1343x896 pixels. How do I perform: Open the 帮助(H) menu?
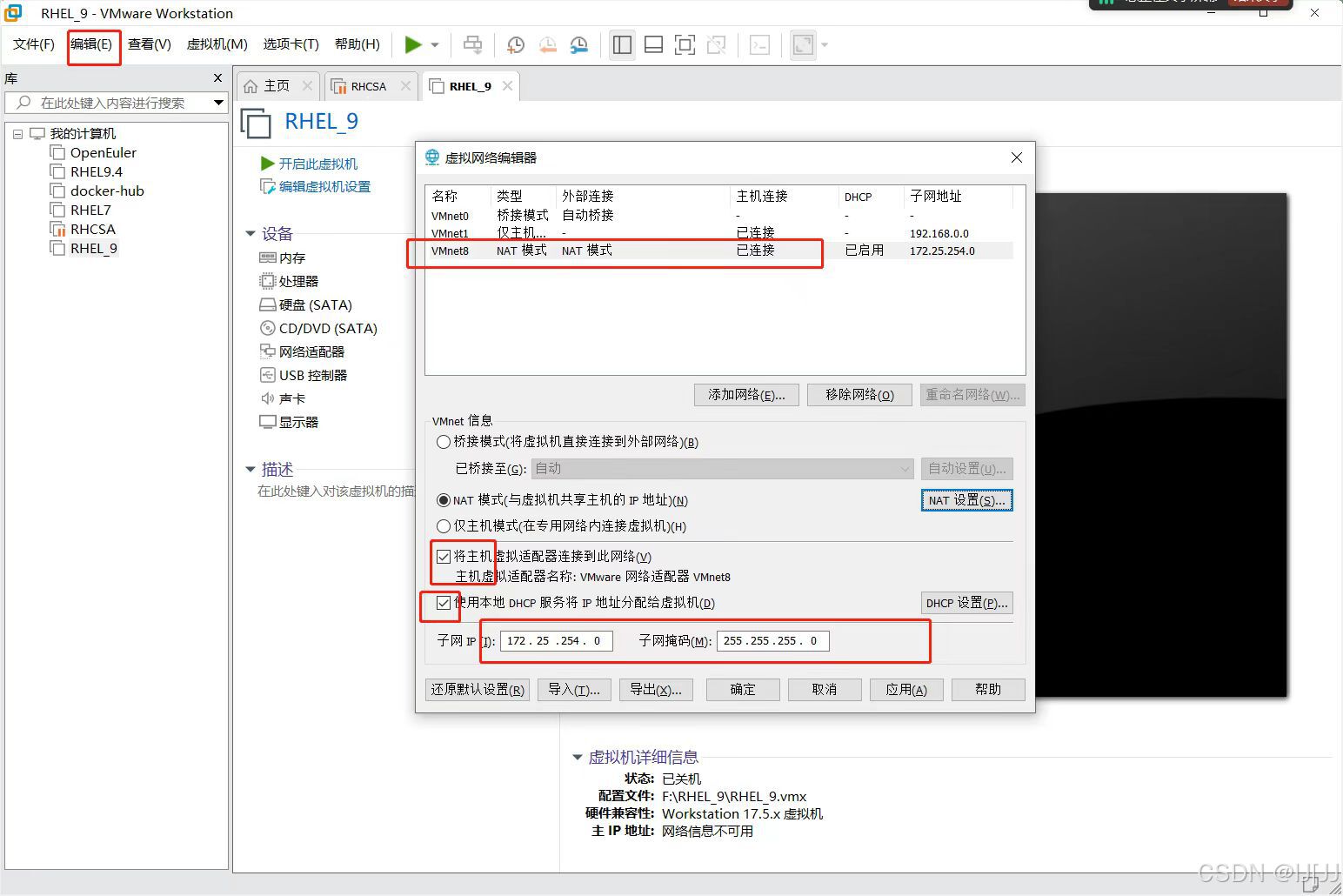click(357, 44)
